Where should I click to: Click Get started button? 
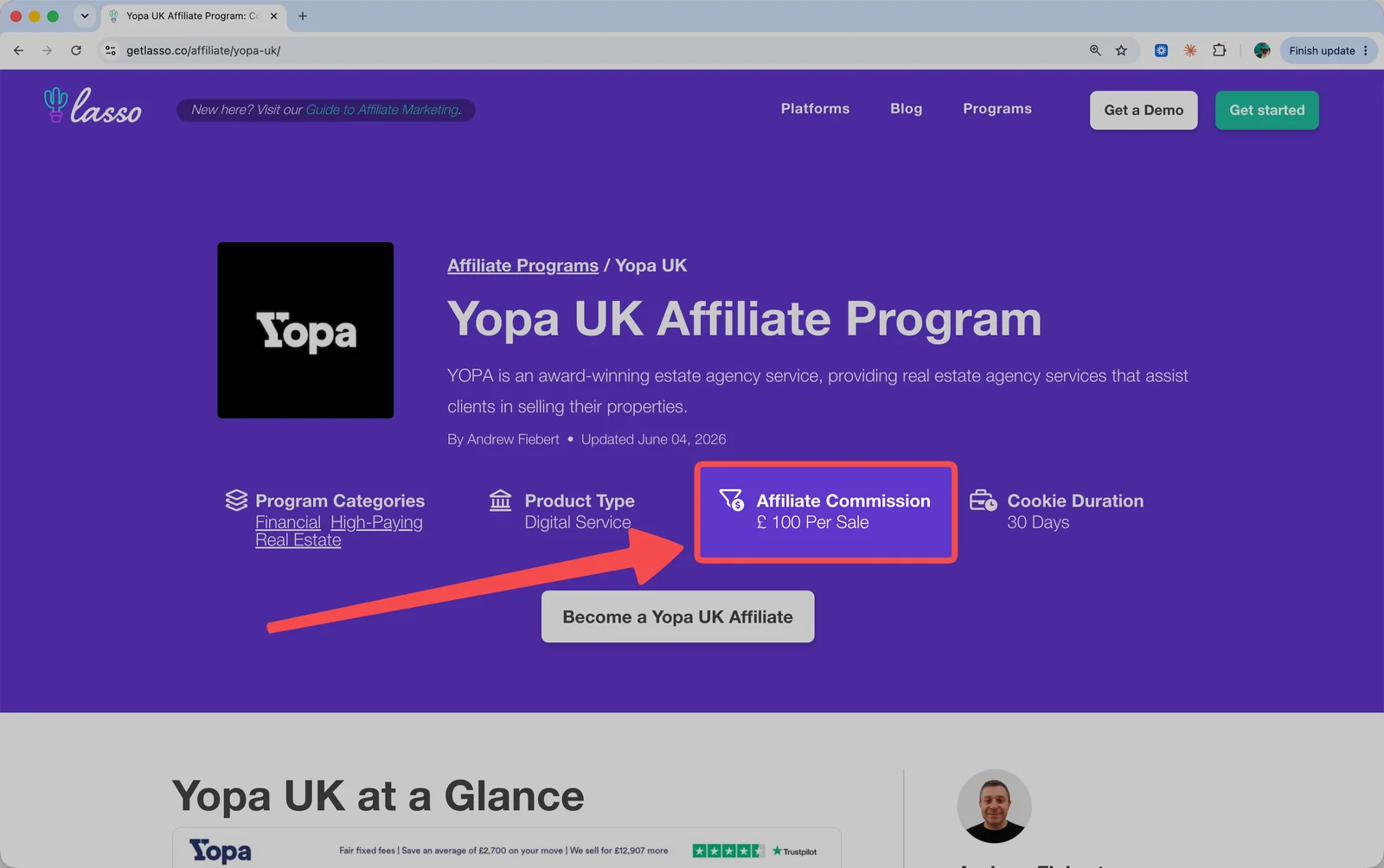[x=1267, y=110]
